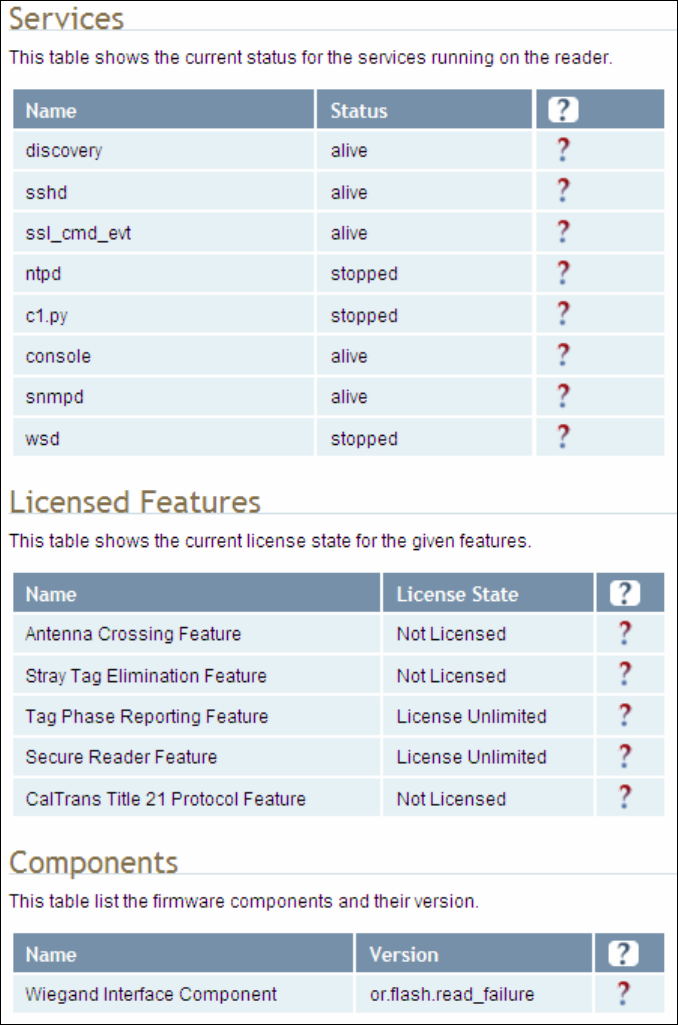
Task: Open help for Antenna Crossing Feature
Action: [624, 633]
